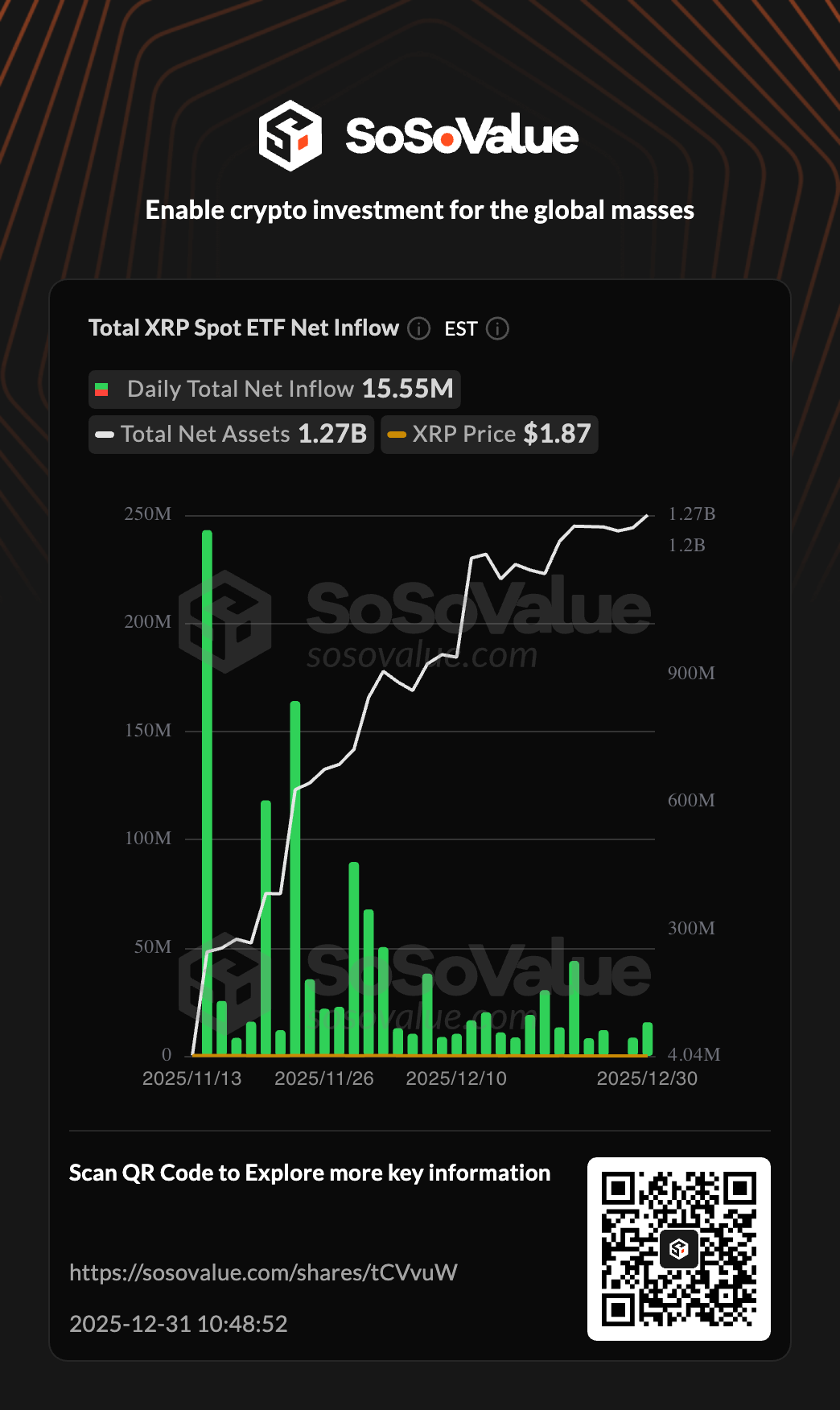Click the white Total Net Assets legend marker
The width and height of the screenshot is (840, 1410).
105,435
